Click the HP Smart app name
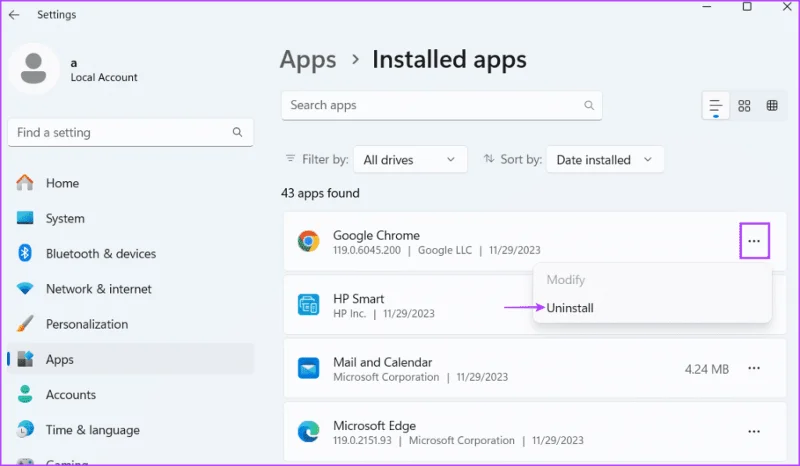This screenshot has height=466, width=800. point(359,299)
